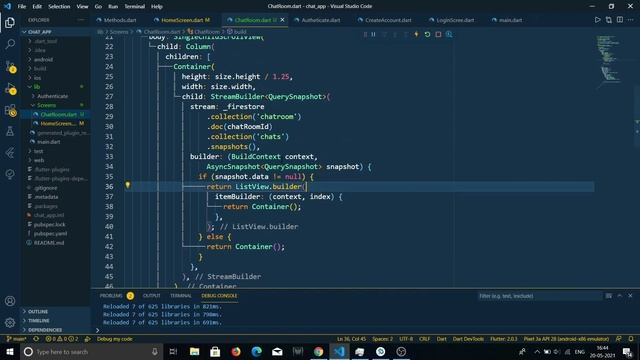Show the Terminal panel tab
This screenshot has width=640, height=360.
point(181,296)
